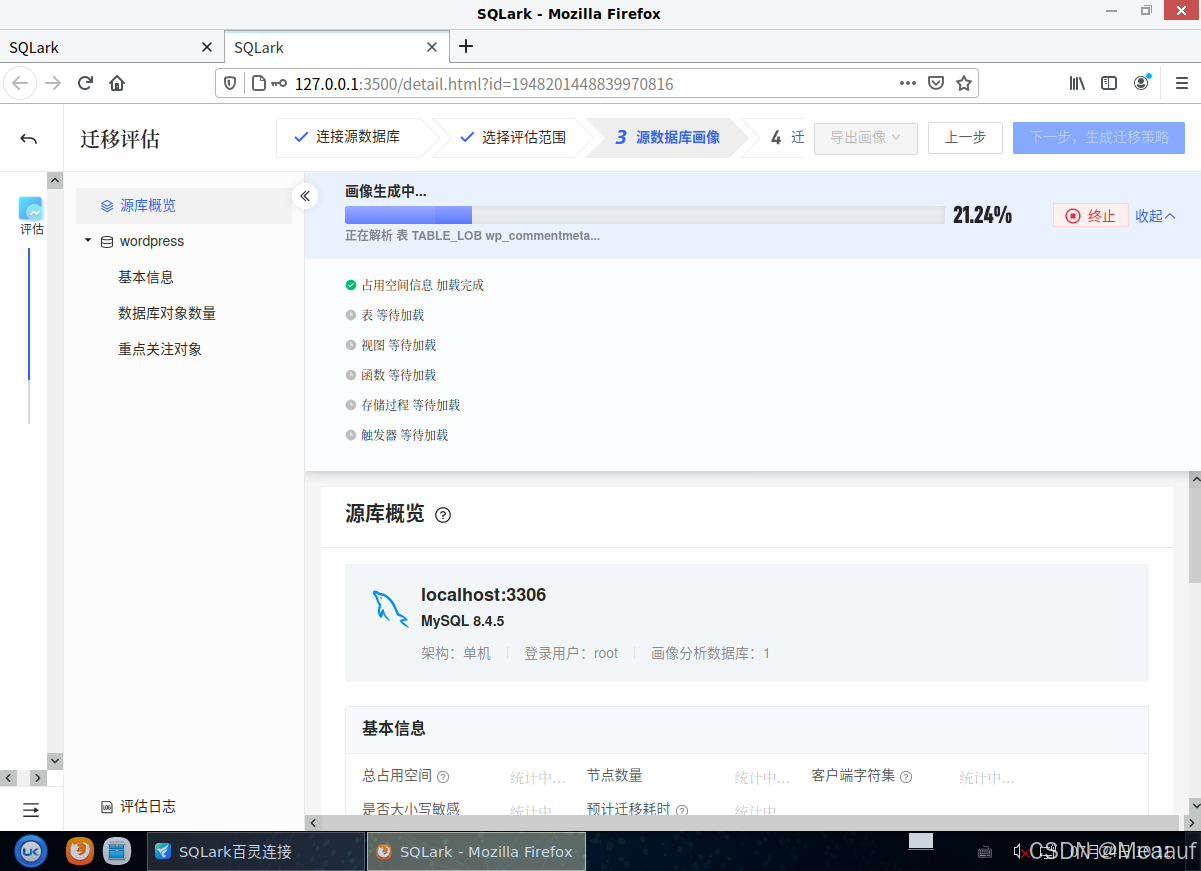Open the page actions three-dot menu
This screenshot has width=1201, height=871.
(x=907, y=83)
